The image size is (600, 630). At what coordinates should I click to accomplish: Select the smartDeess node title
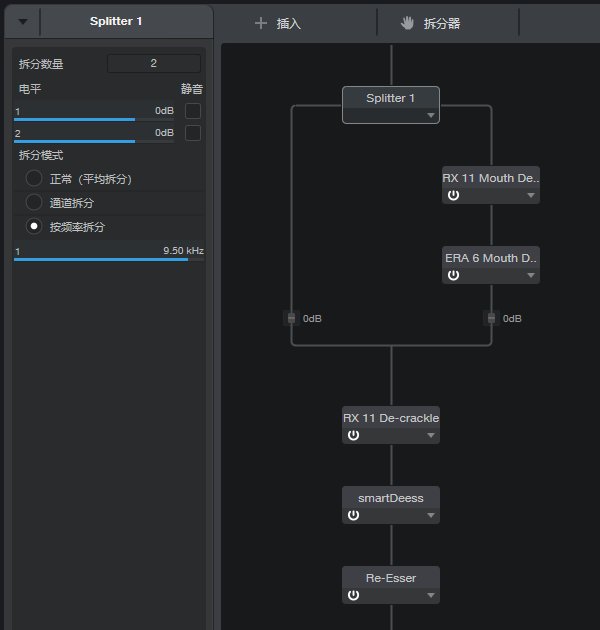391,498
